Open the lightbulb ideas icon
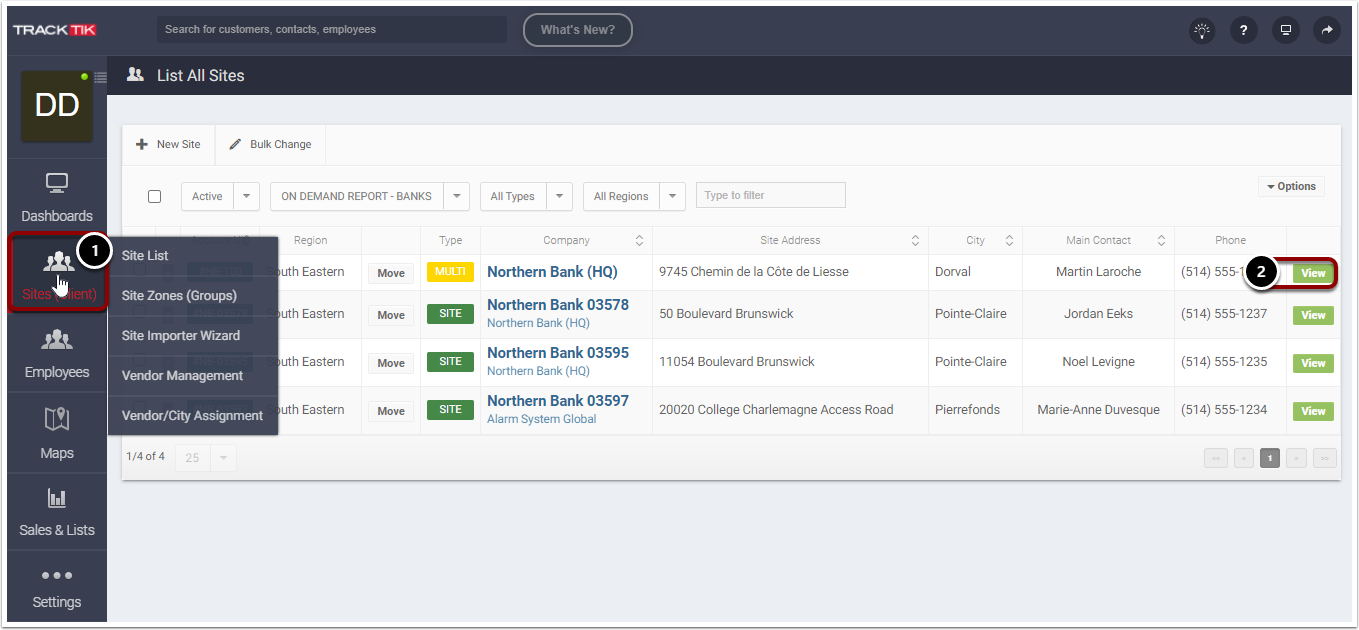This screenshot has width=1359, height=630. 1202,30
